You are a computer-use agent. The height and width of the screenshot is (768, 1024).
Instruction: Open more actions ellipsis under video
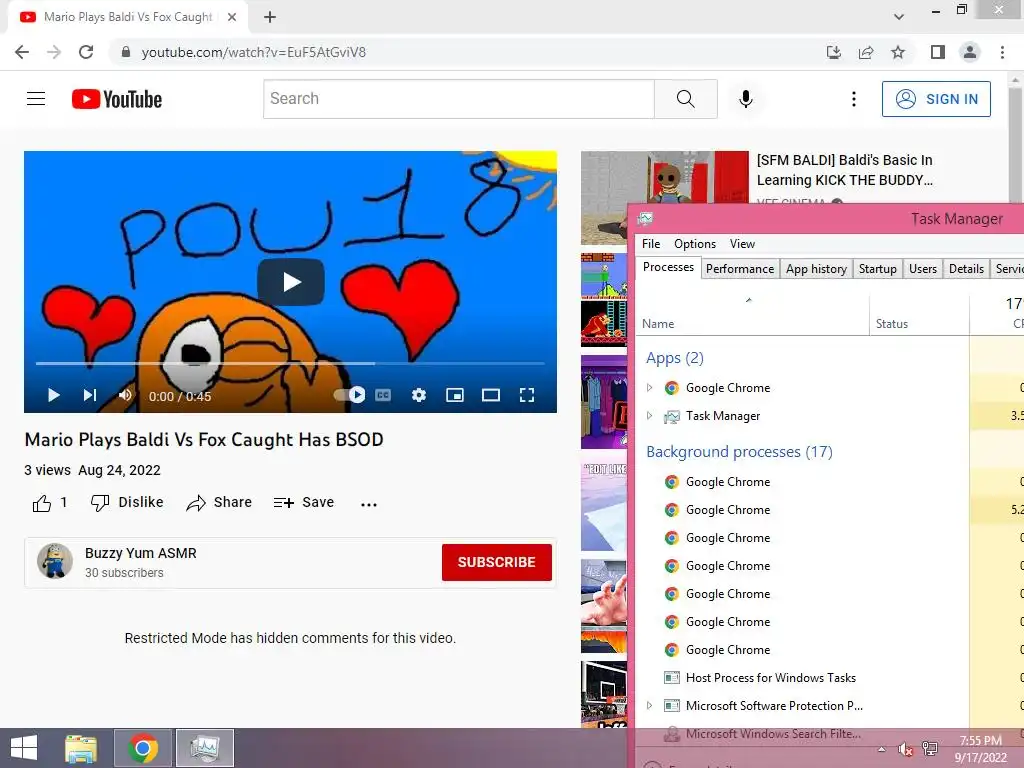pyautogui.click(x=369, y=504)
